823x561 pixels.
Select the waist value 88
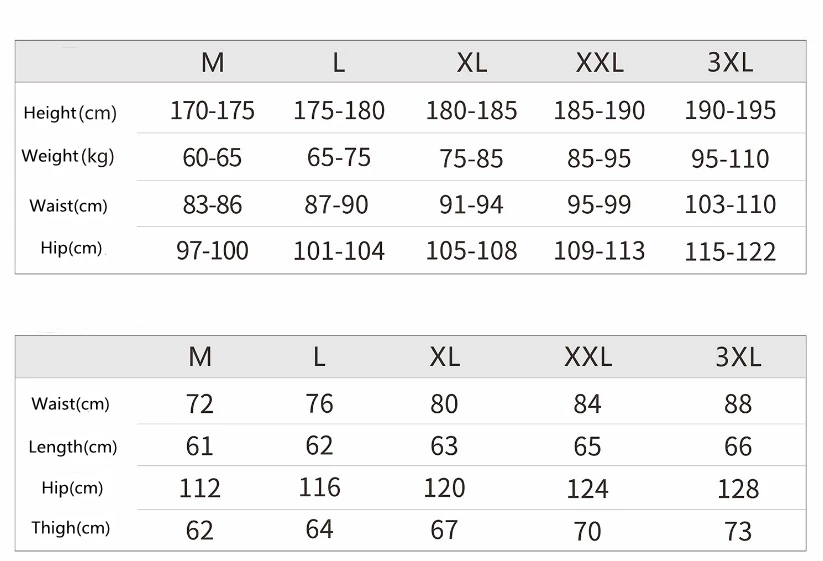click(x=738, y=404)
